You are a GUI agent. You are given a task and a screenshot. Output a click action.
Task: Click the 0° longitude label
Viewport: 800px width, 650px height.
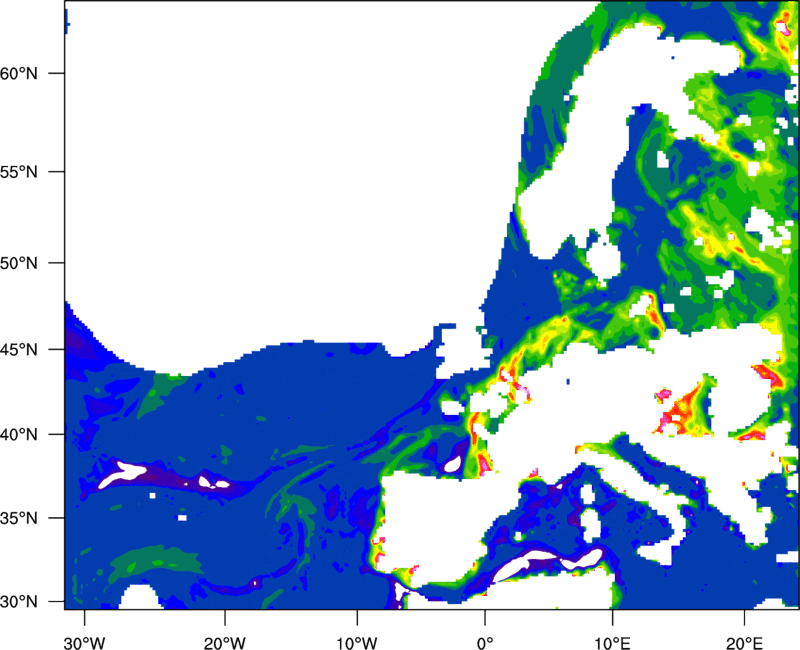(x=485, y=643)
